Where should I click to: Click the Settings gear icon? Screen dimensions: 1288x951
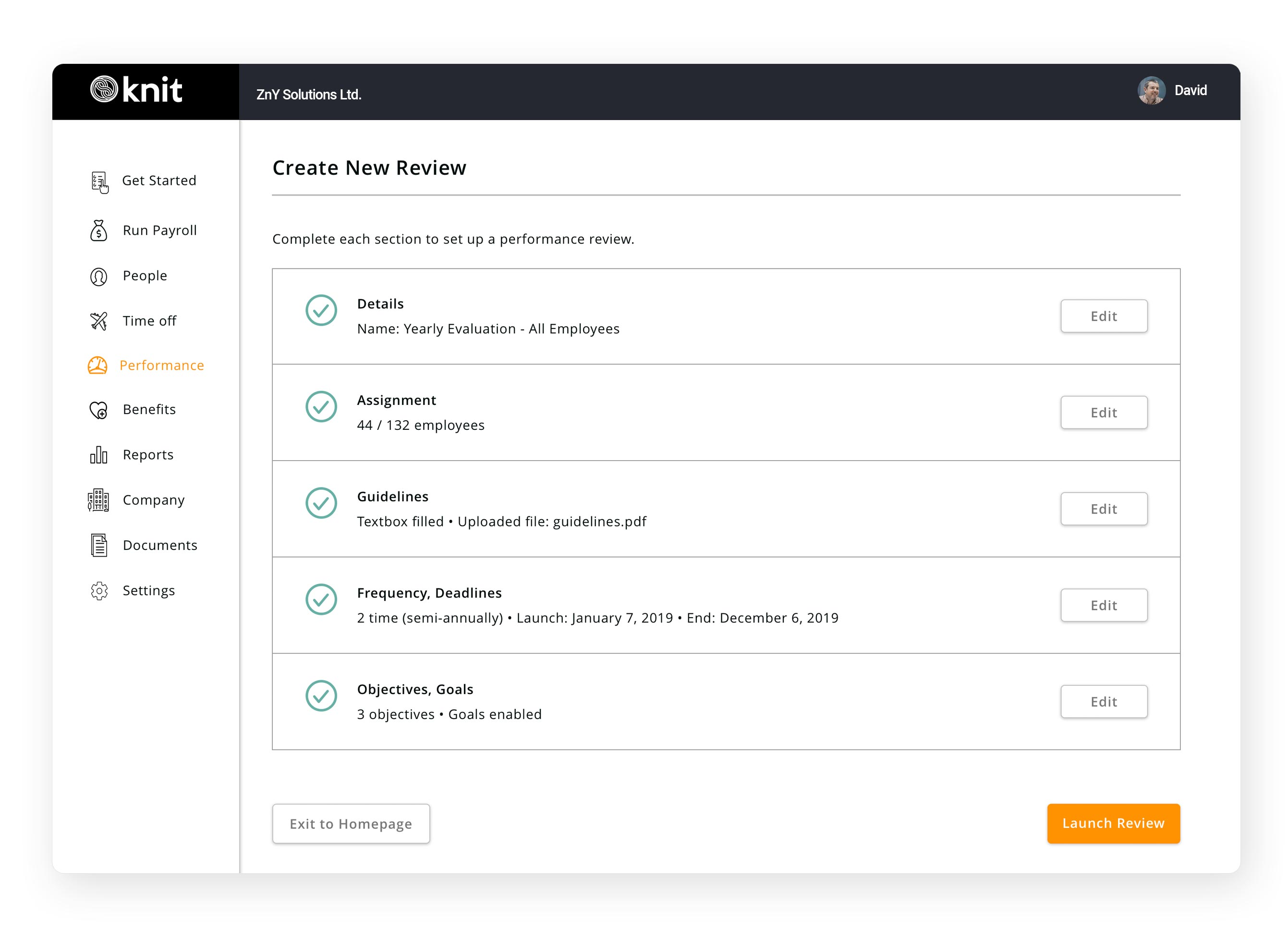tap(98, 590)
